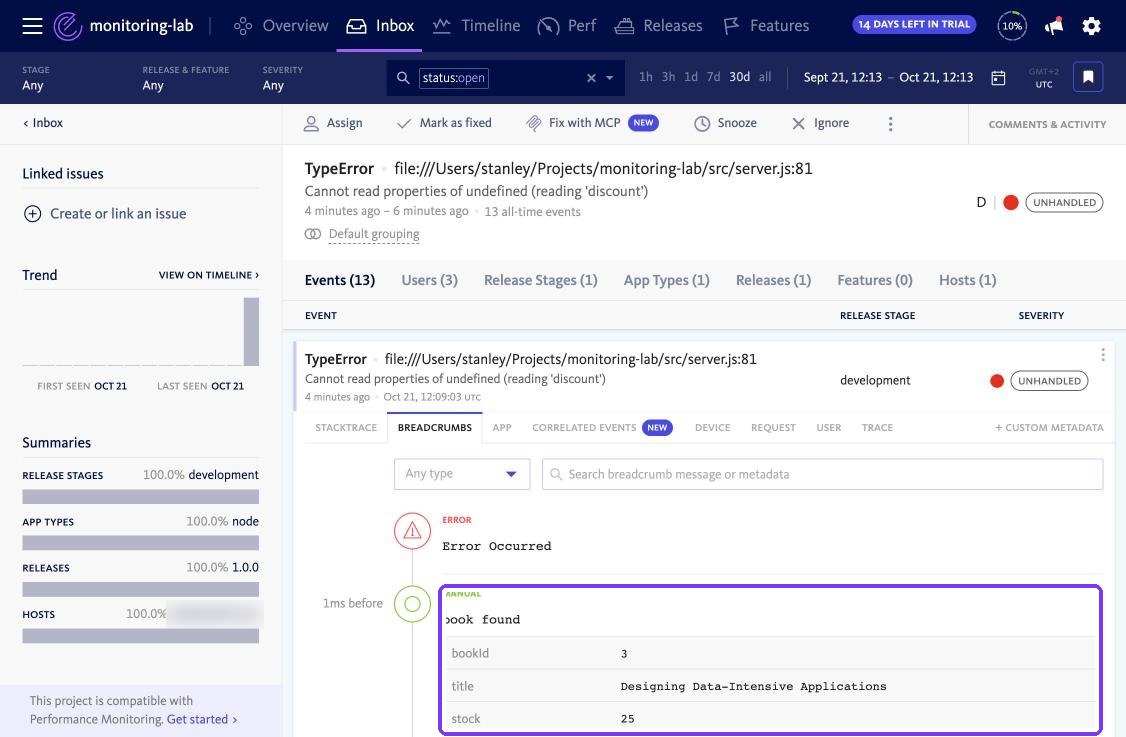Open the Release Stages (1) tab
This screenshot has height=737, width=1126.
click(x=541, y=280)
